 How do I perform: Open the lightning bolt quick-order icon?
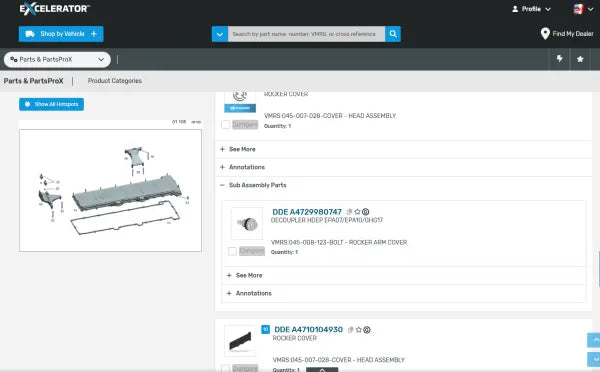tap(559, 59)
